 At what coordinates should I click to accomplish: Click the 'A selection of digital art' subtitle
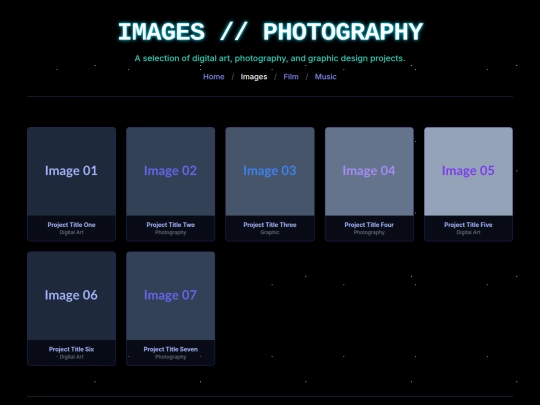coord(270,58)
